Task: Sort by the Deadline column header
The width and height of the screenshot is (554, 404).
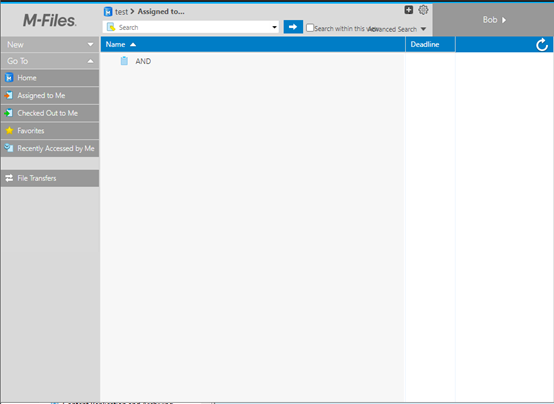Action: 430,45
